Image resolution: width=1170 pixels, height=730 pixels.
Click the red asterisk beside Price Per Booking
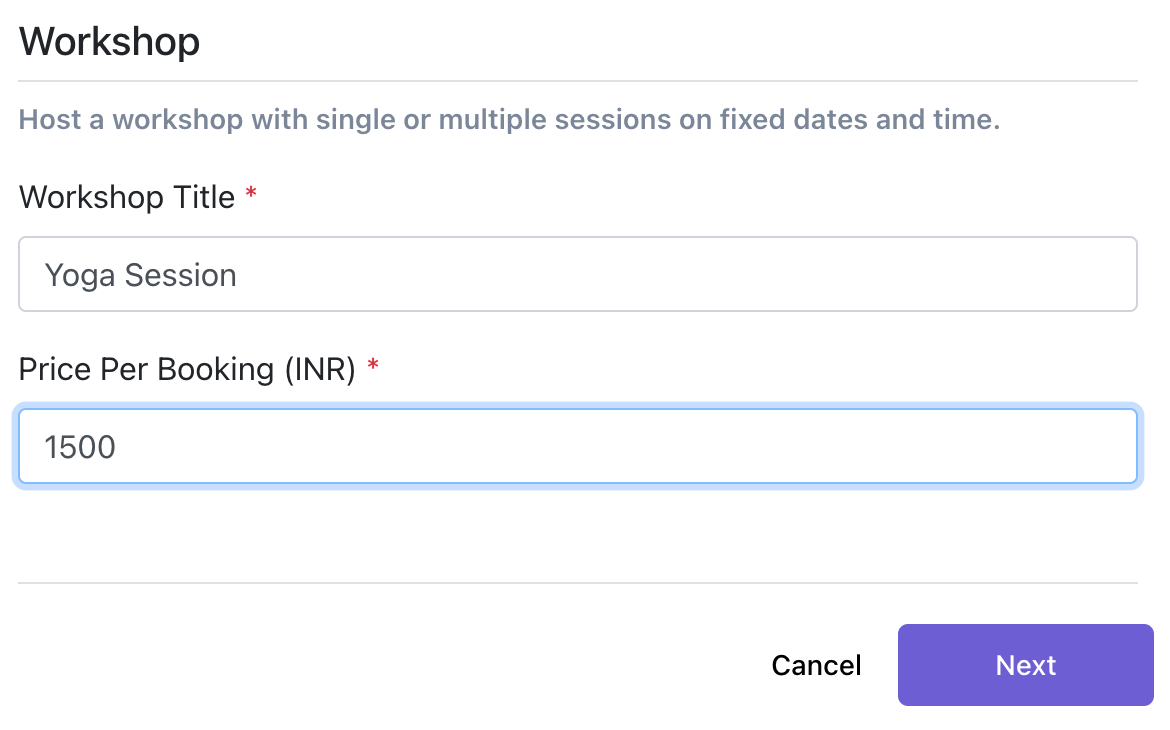(x=373, y=364)
